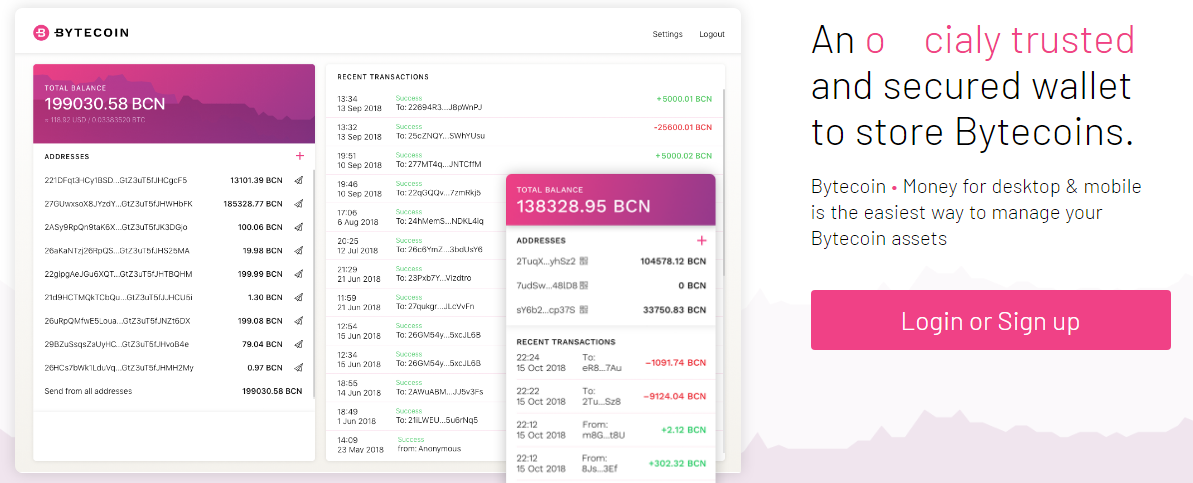Click the 138328.95 BCN mobile balance
Screen dimensions: 1193x483
pyautogui.click(x=584, y=206)
